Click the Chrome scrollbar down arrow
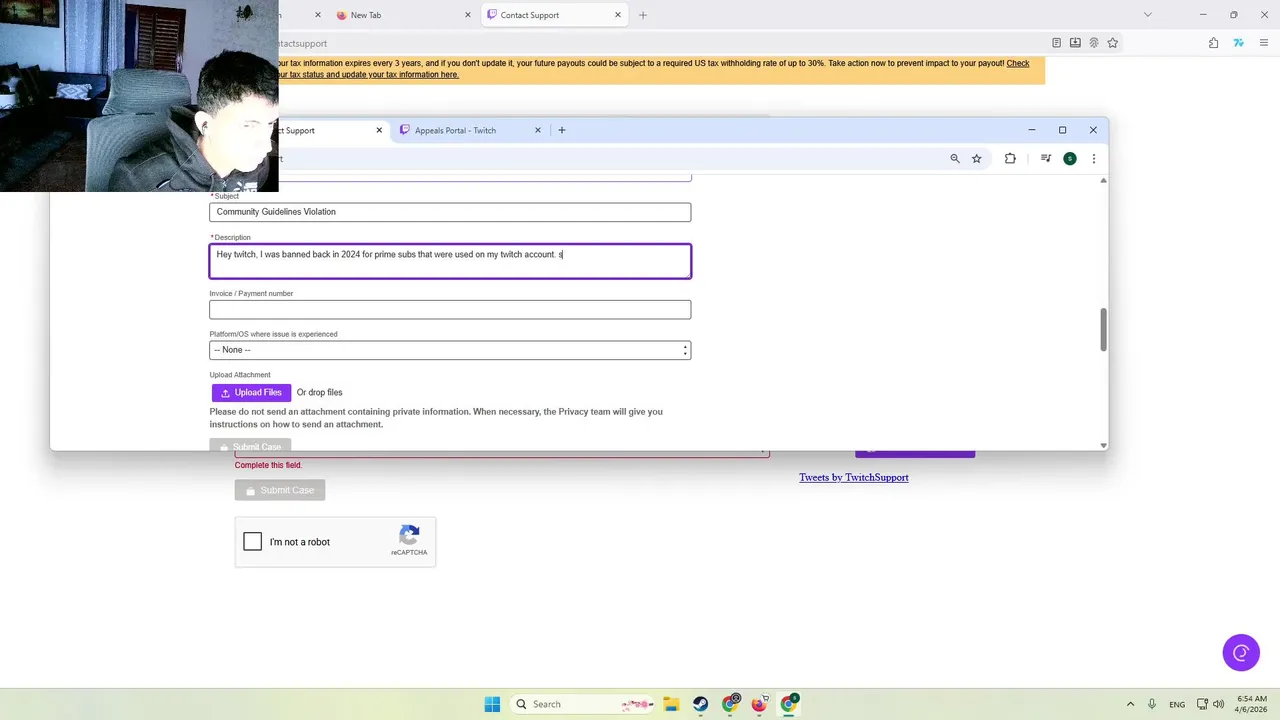This screenshot has height=720, width=1280. point(1103,445)
